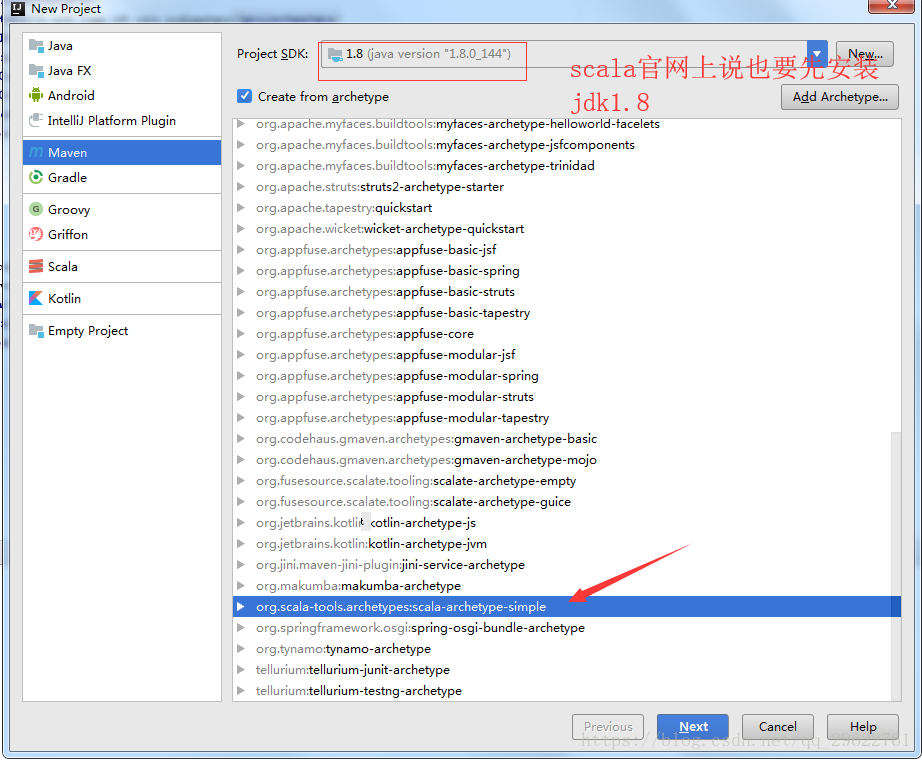922x760 pixels.
Task: Click Add Archetype... button
Action: [840, 97]
